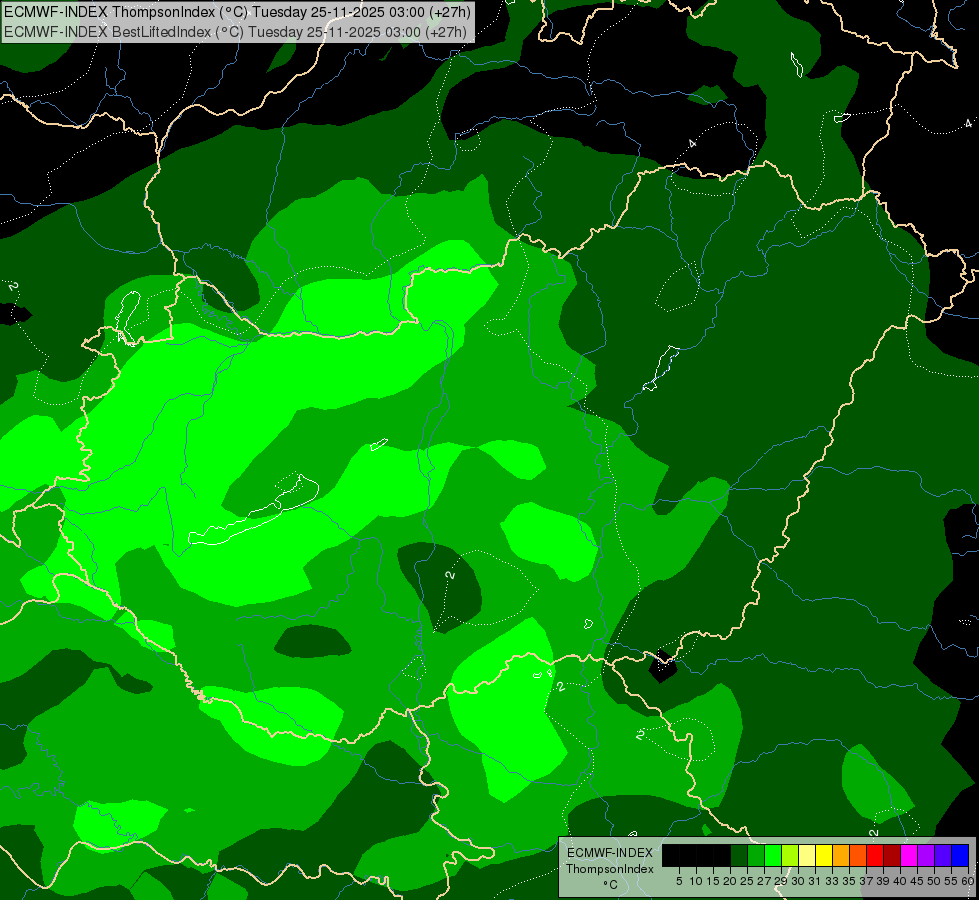Click the legend's ThompsonIndex label
The width and height of the screenshot is (979, 900).
(610, 869)
